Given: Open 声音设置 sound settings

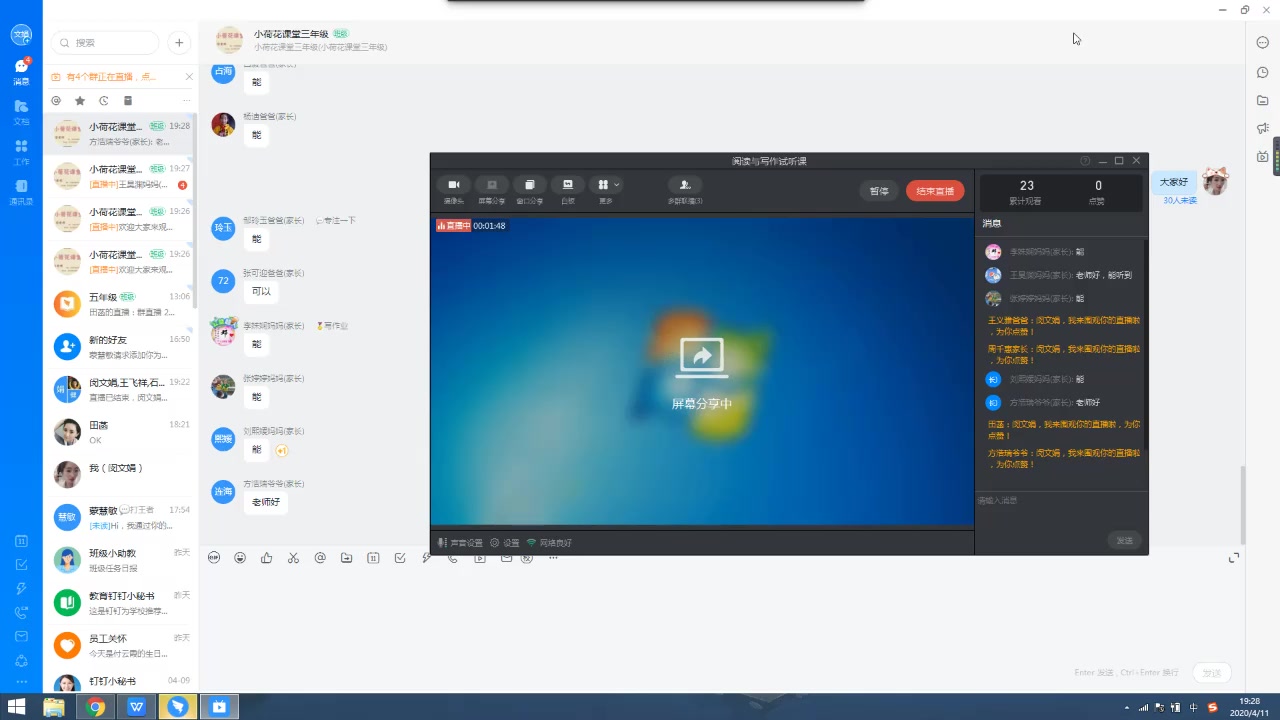Looking at the screenshot, I should pyautogui.click(x=461, y=543).
